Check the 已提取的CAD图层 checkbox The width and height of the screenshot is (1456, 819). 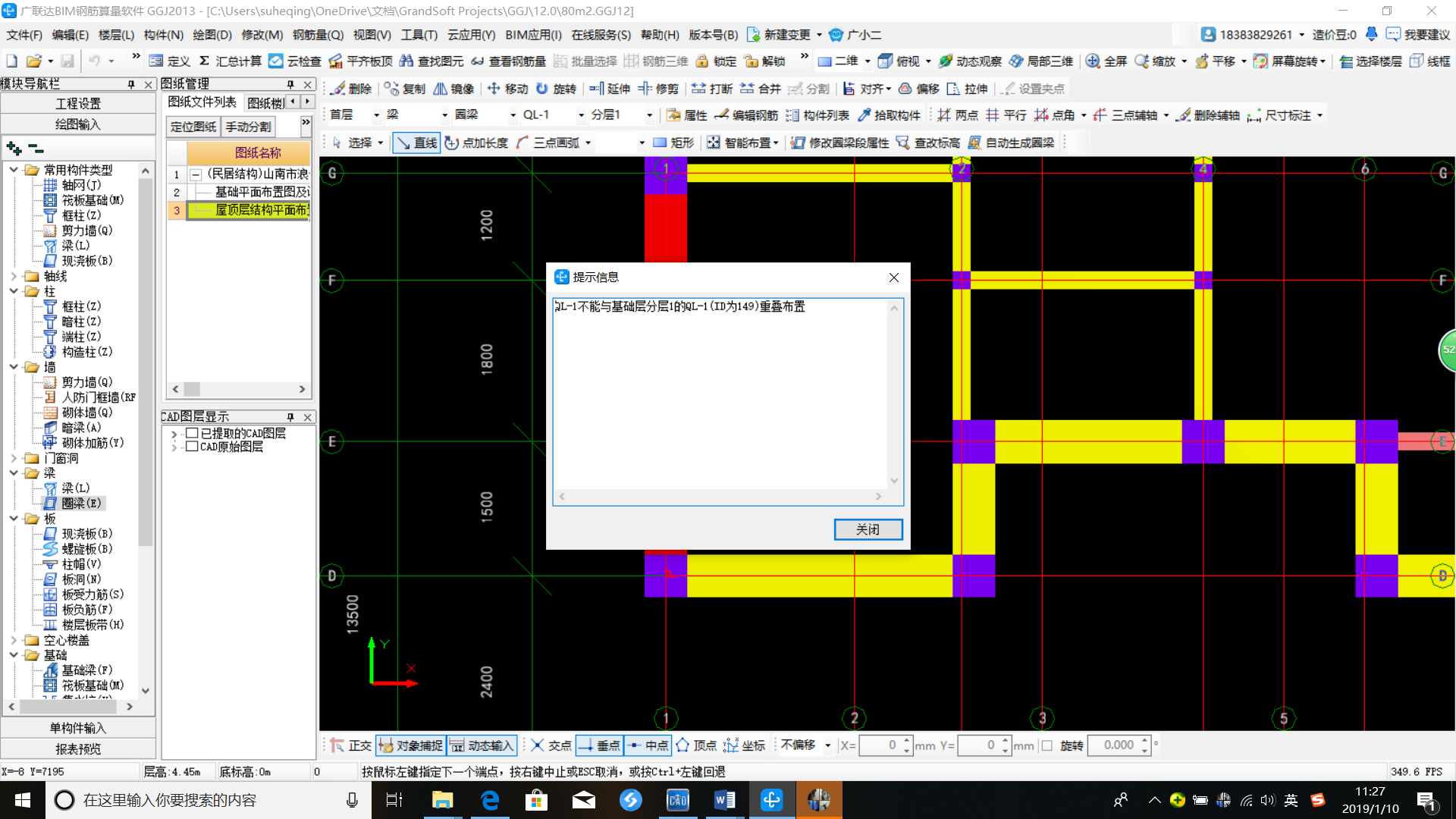click(x=192, y=433)
